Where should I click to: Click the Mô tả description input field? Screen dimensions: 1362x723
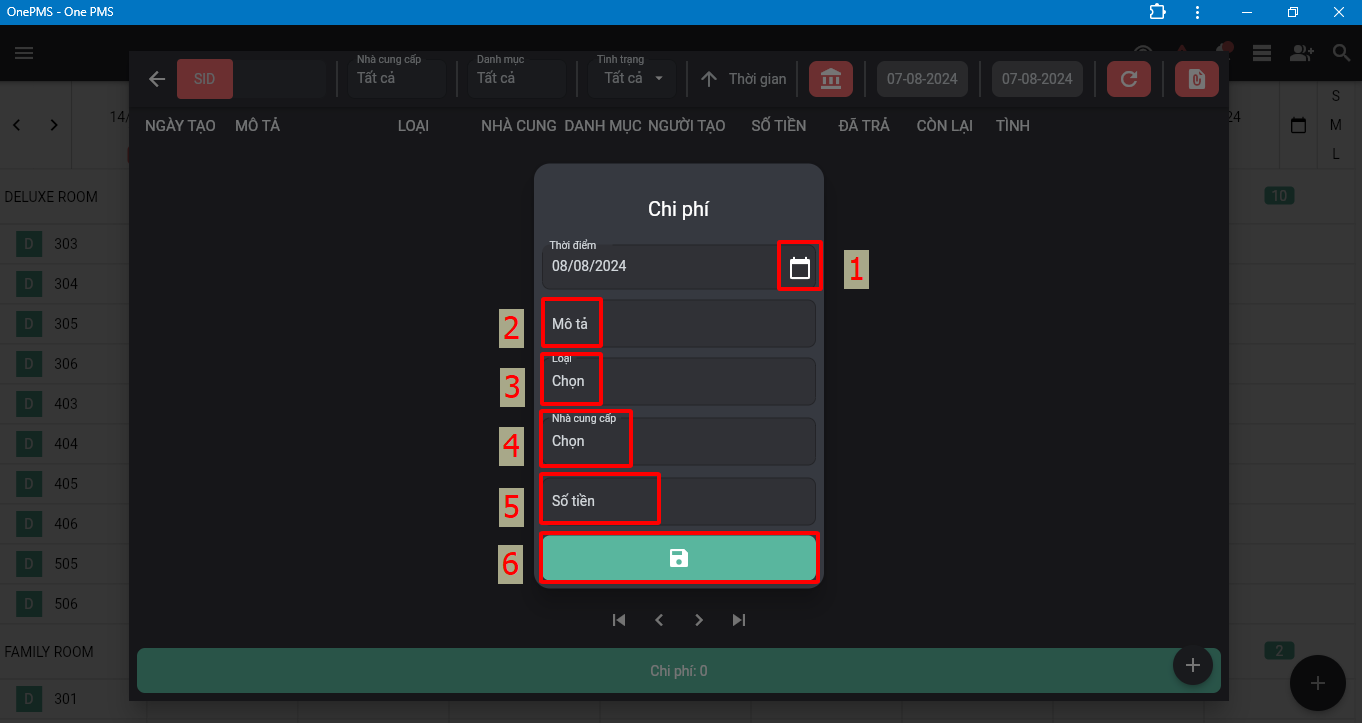pyautogui.click(x=679, y=324)
